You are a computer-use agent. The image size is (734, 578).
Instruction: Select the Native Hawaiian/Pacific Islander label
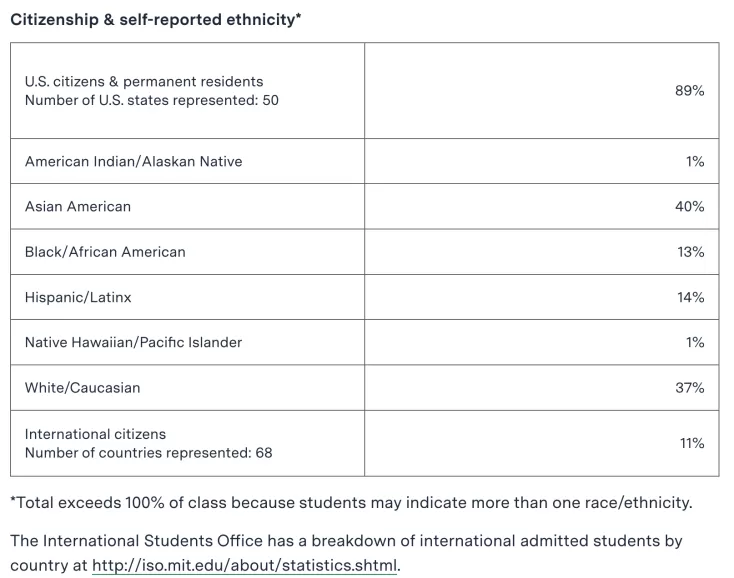pos(133,342)
